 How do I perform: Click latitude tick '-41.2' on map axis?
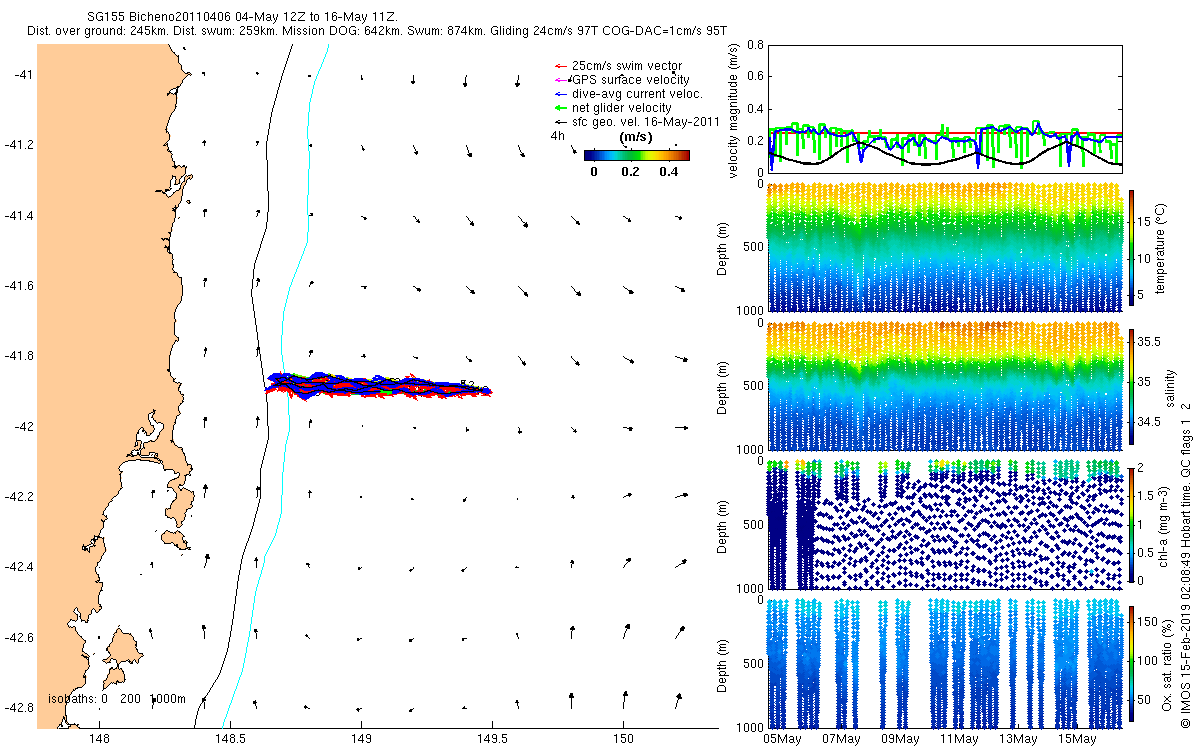point(18,146)
